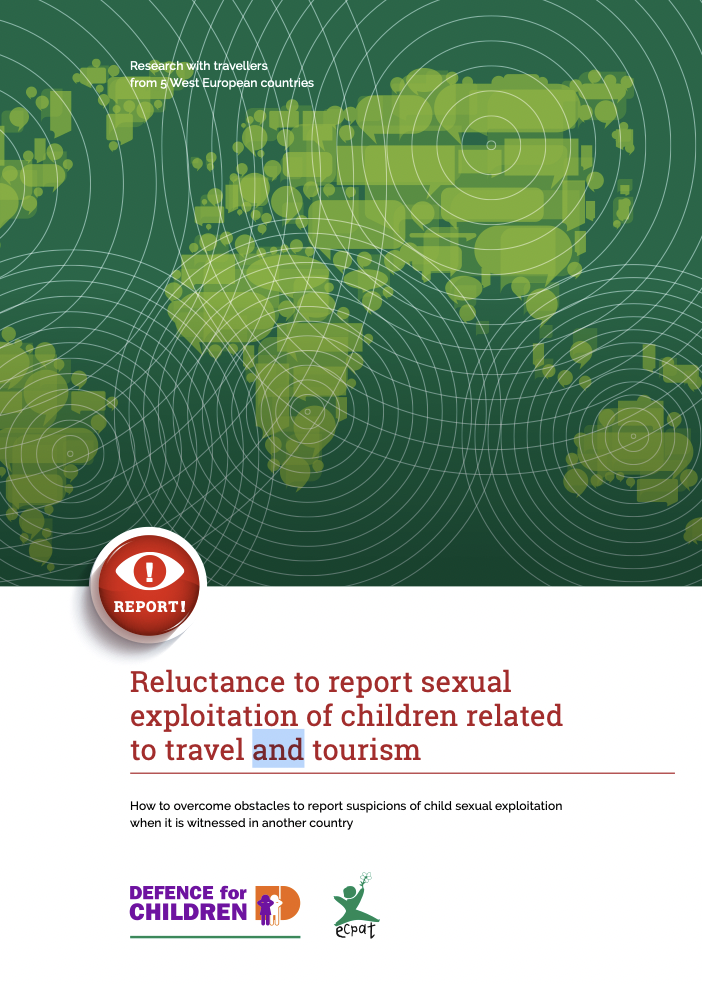Click the red horizontal rule under the title

click(402, 773)
